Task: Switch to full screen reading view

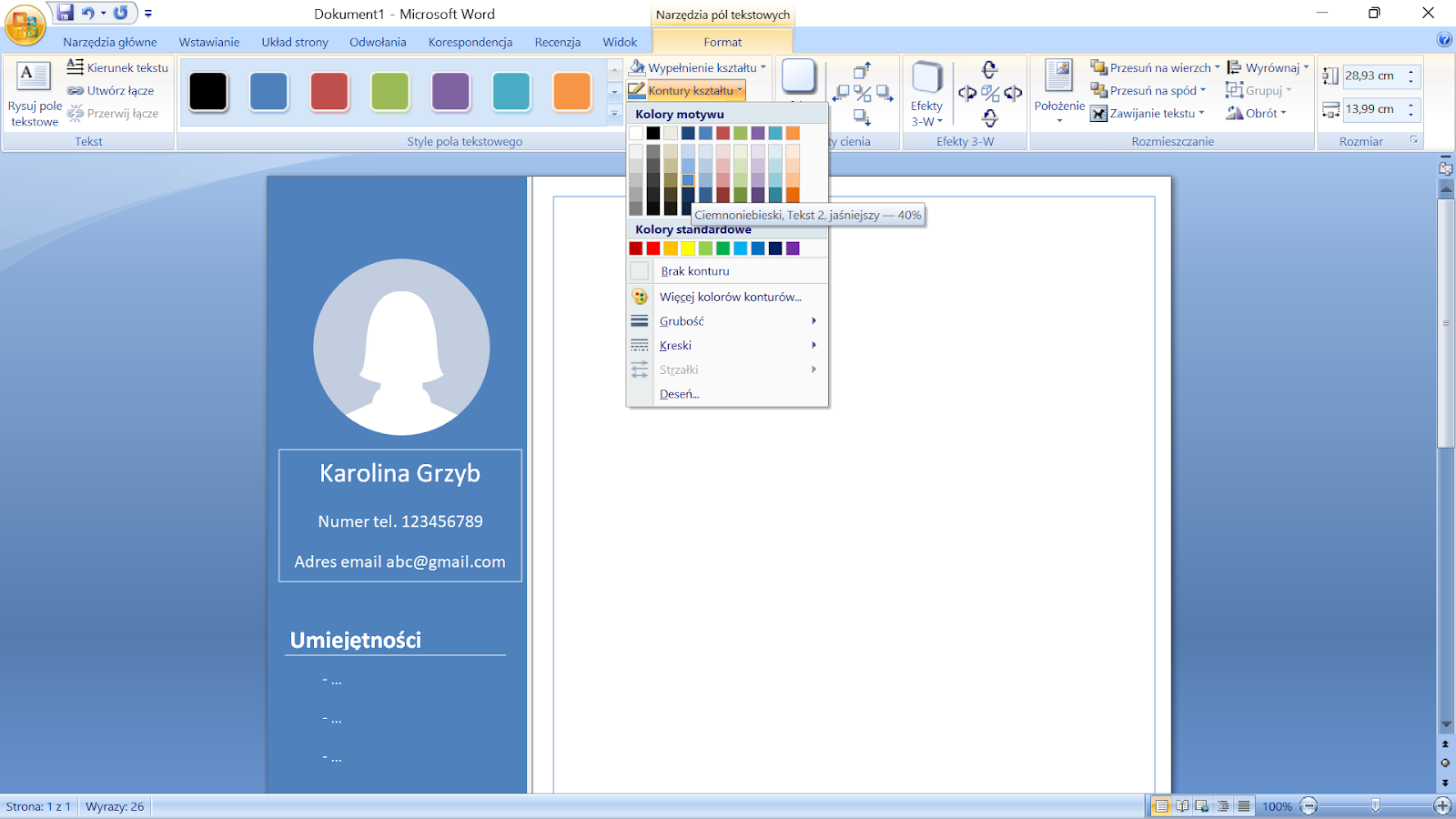Action: coord(1182,806)
